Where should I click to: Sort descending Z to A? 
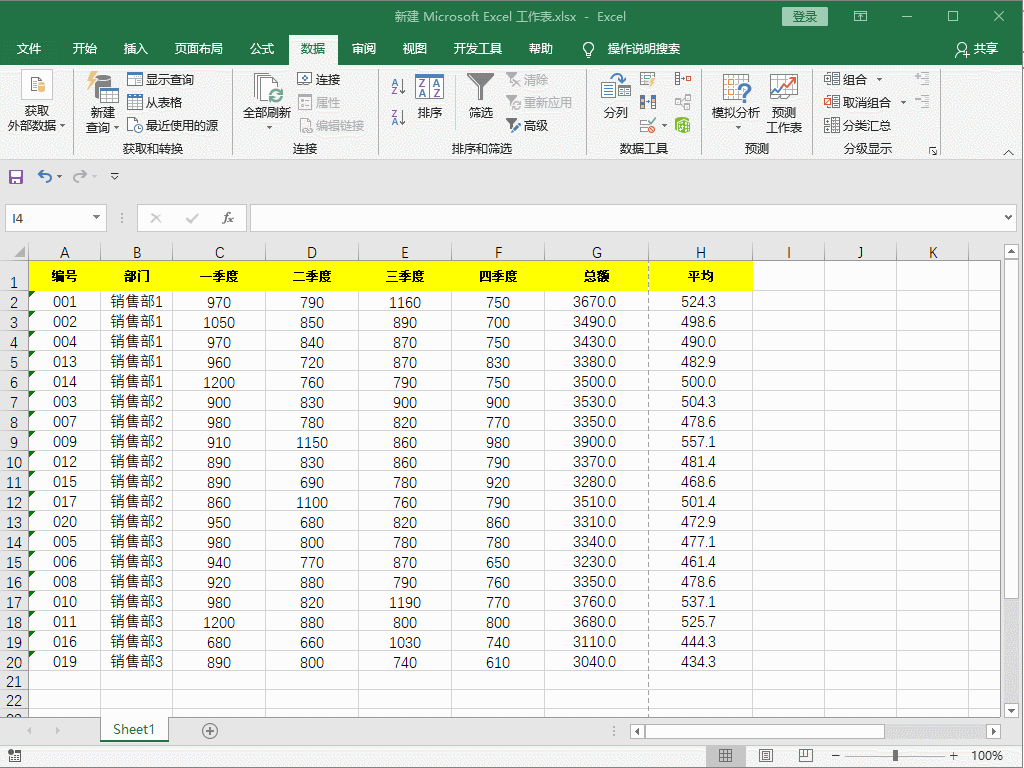[x=398, y=118]
